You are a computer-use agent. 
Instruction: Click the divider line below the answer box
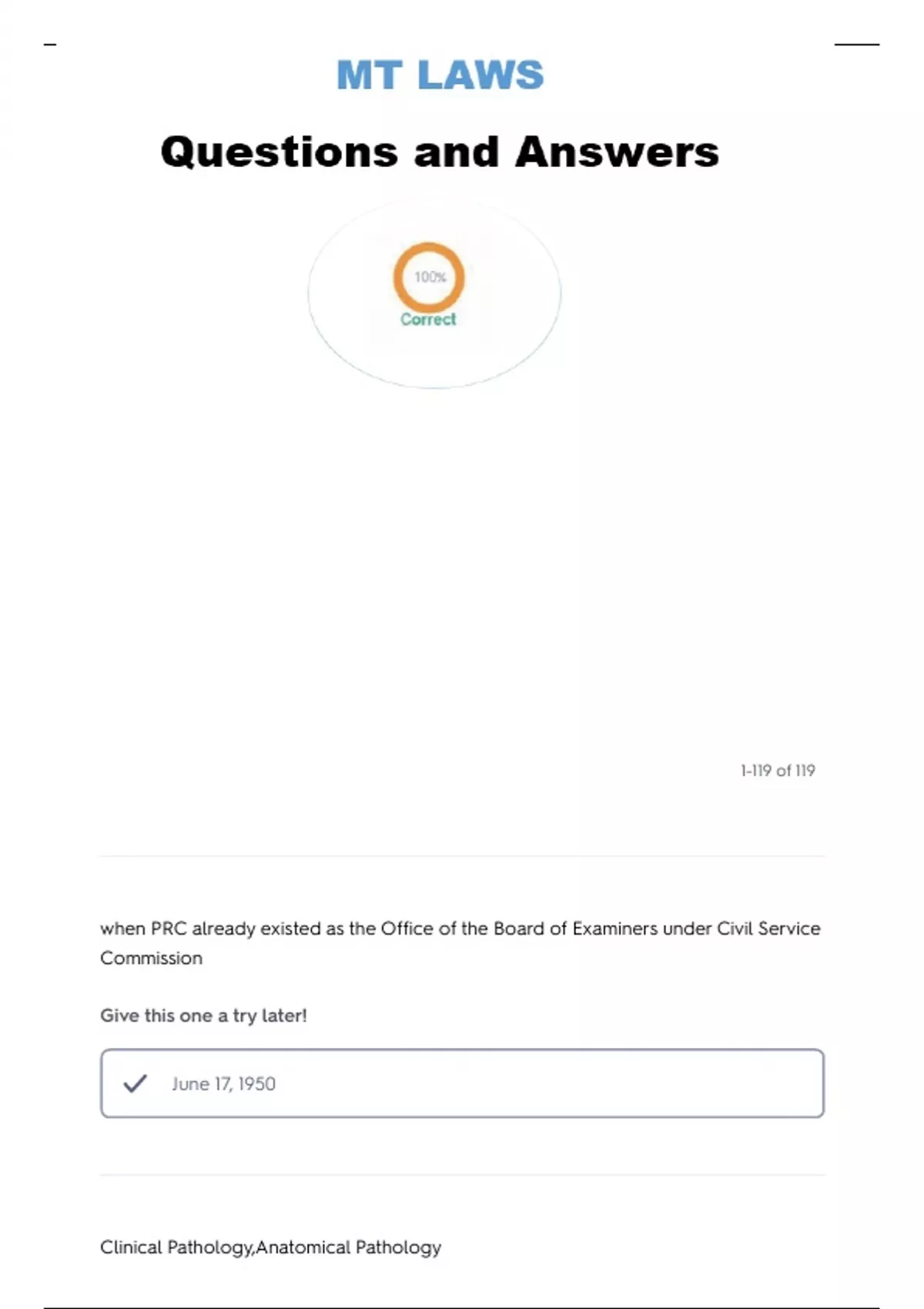pos(462,1175)
